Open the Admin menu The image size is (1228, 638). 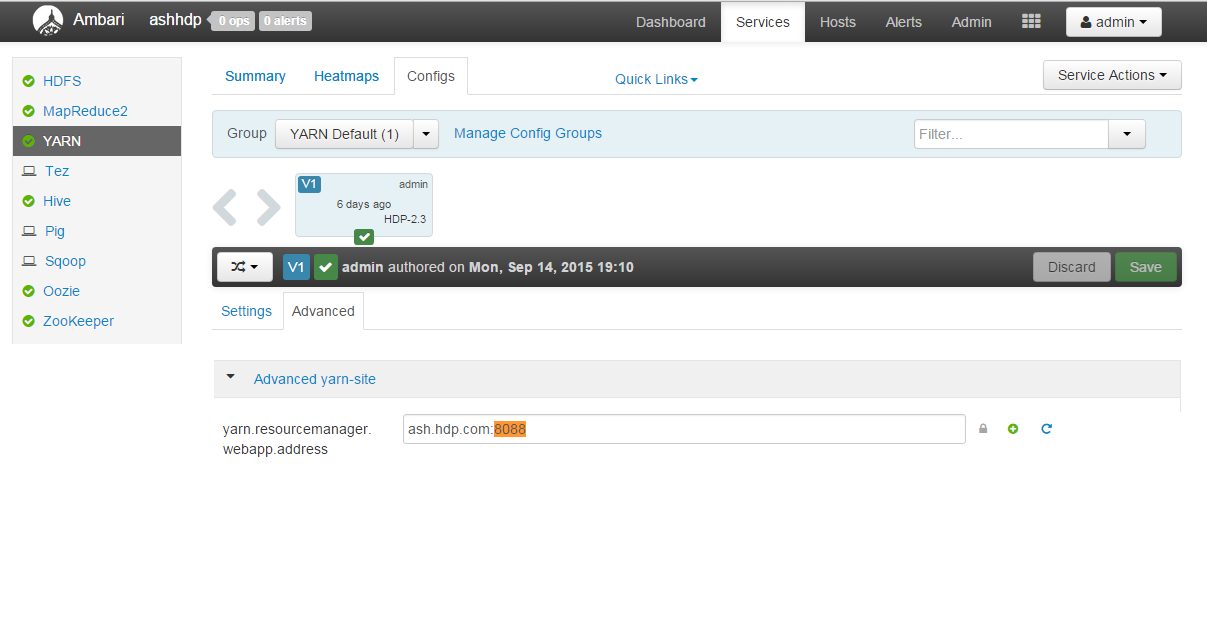[x=972, y=22]
